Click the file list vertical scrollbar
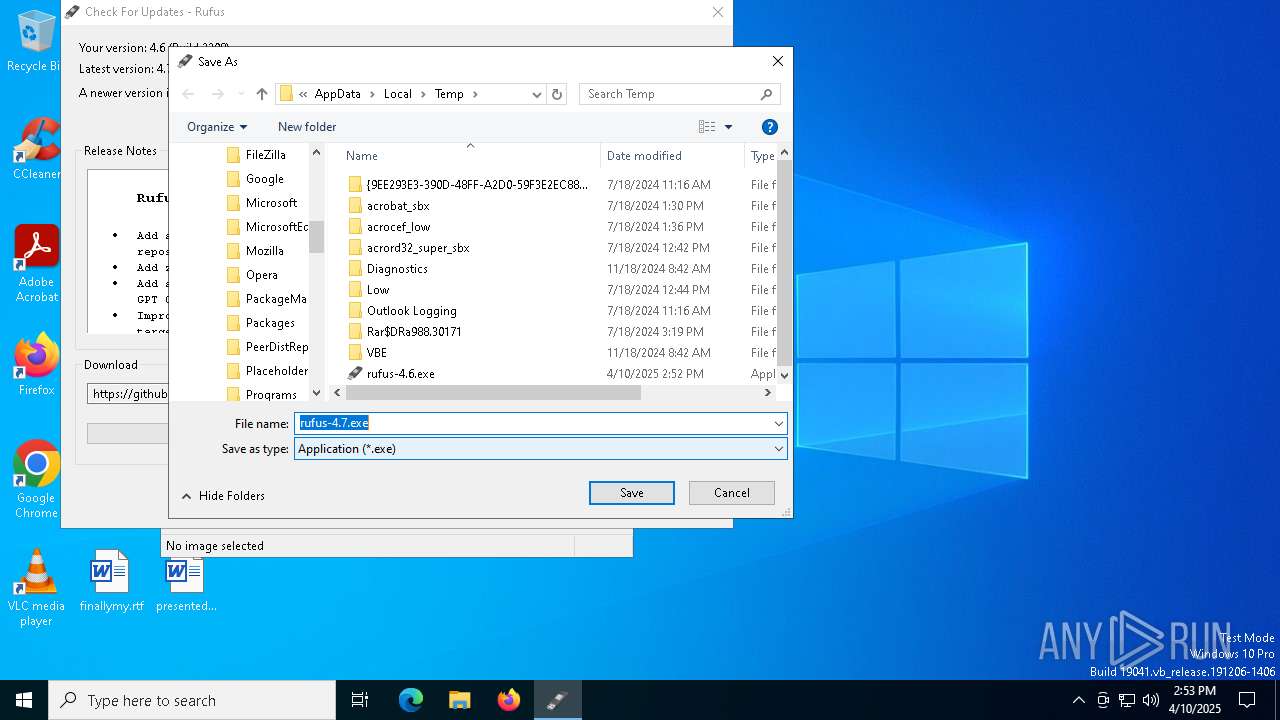 [x=785, y=262]
